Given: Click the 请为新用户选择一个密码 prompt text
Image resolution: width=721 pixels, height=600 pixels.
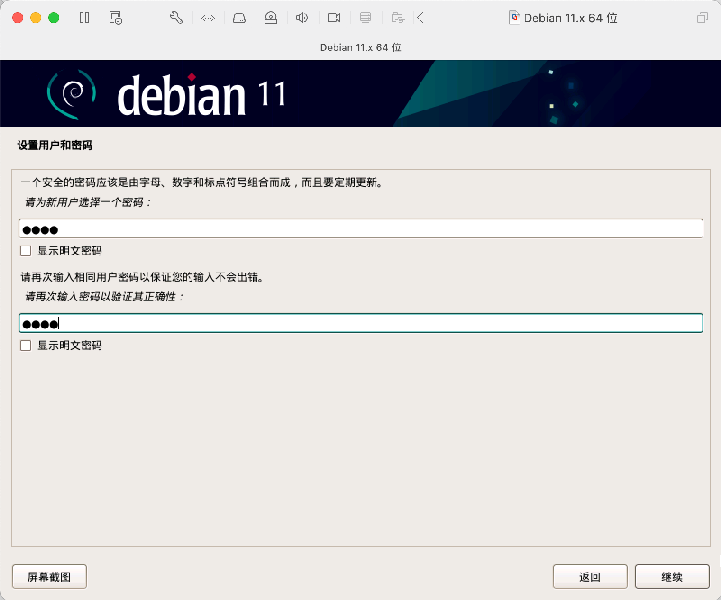Looking at the screenshot, I should coord(88,202).
